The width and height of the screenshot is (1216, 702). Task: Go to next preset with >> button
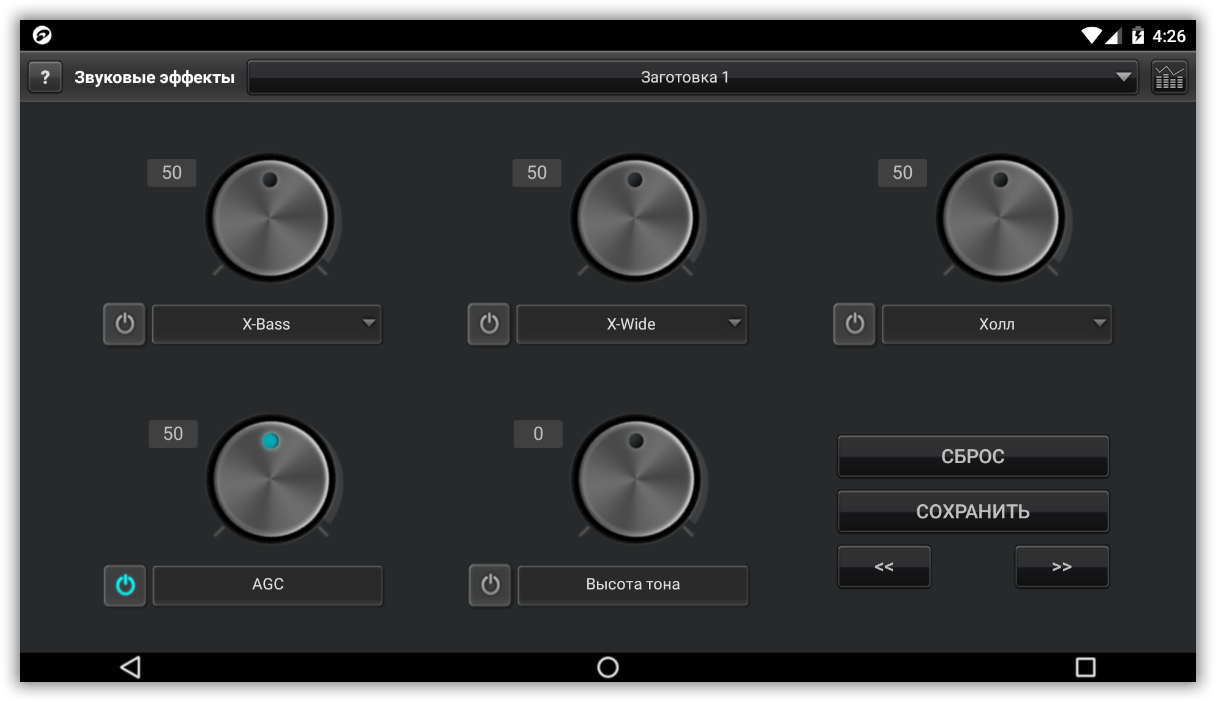(x=1062, y=567)
